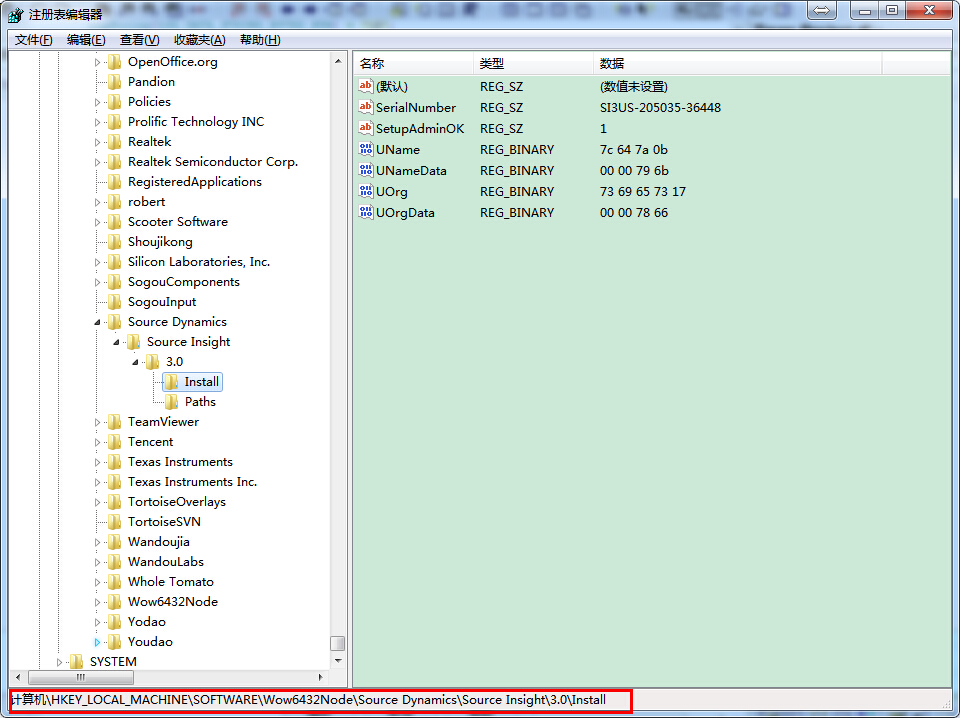
Task: Click the Registry Editor title bar icon
Action: [15, 13]
